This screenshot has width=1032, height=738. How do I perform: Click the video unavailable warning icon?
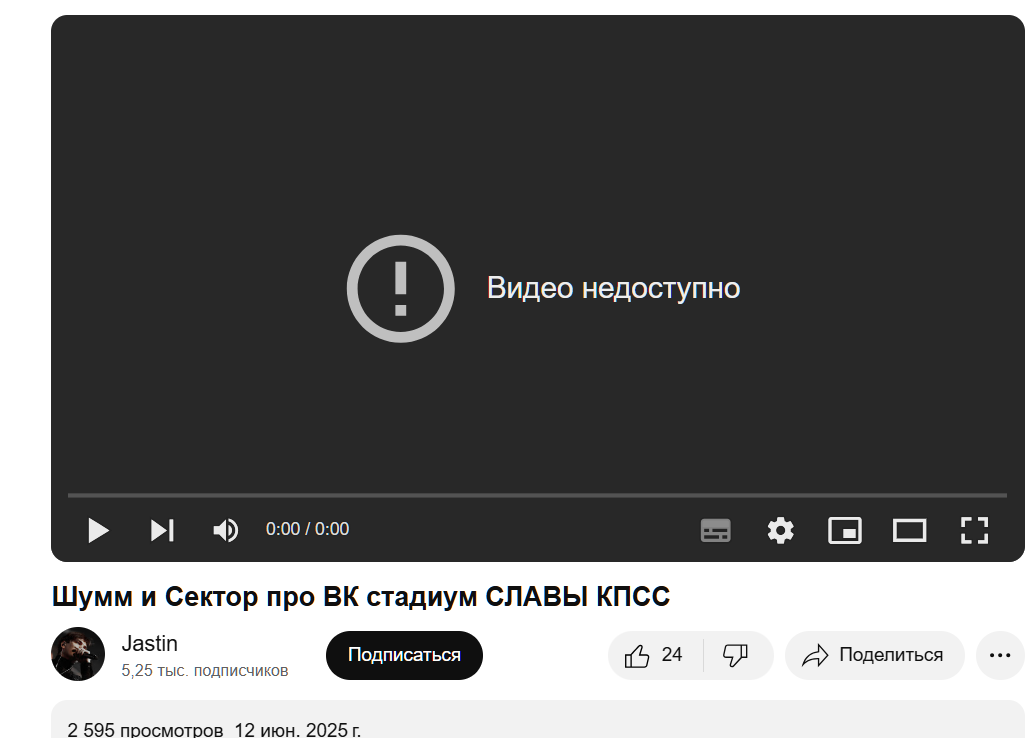click(x=401, y=289)
